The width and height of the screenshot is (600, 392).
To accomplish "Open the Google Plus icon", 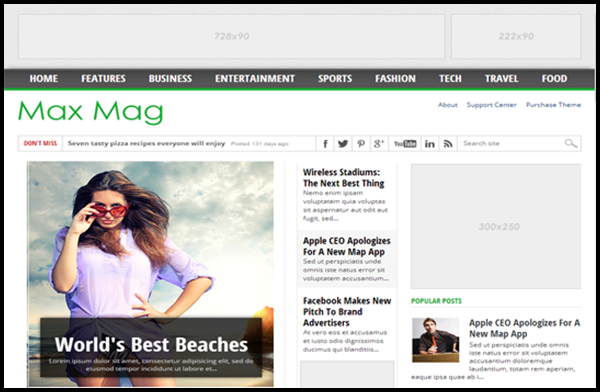I will tap(379, 144).
